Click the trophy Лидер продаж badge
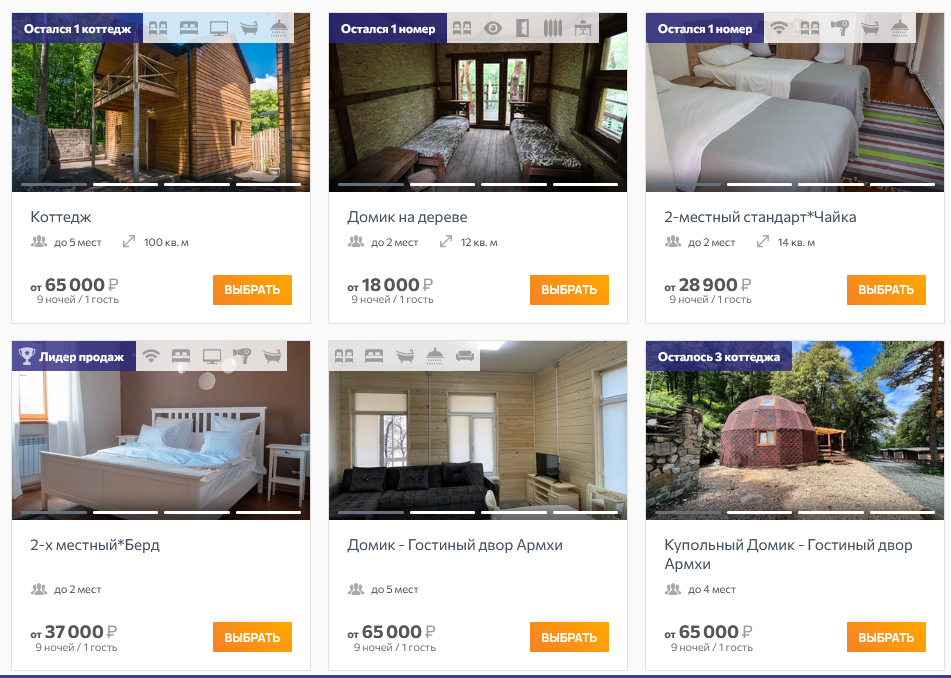Image resolution: width=951 pixels, height=678 pixels. pos(73,356)
